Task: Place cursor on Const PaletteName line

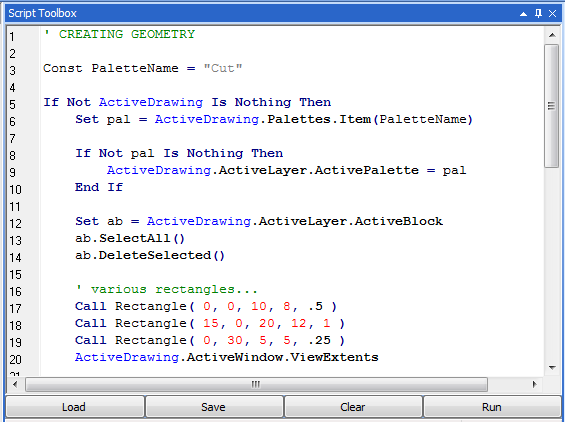Action: (x=143, y=68)
